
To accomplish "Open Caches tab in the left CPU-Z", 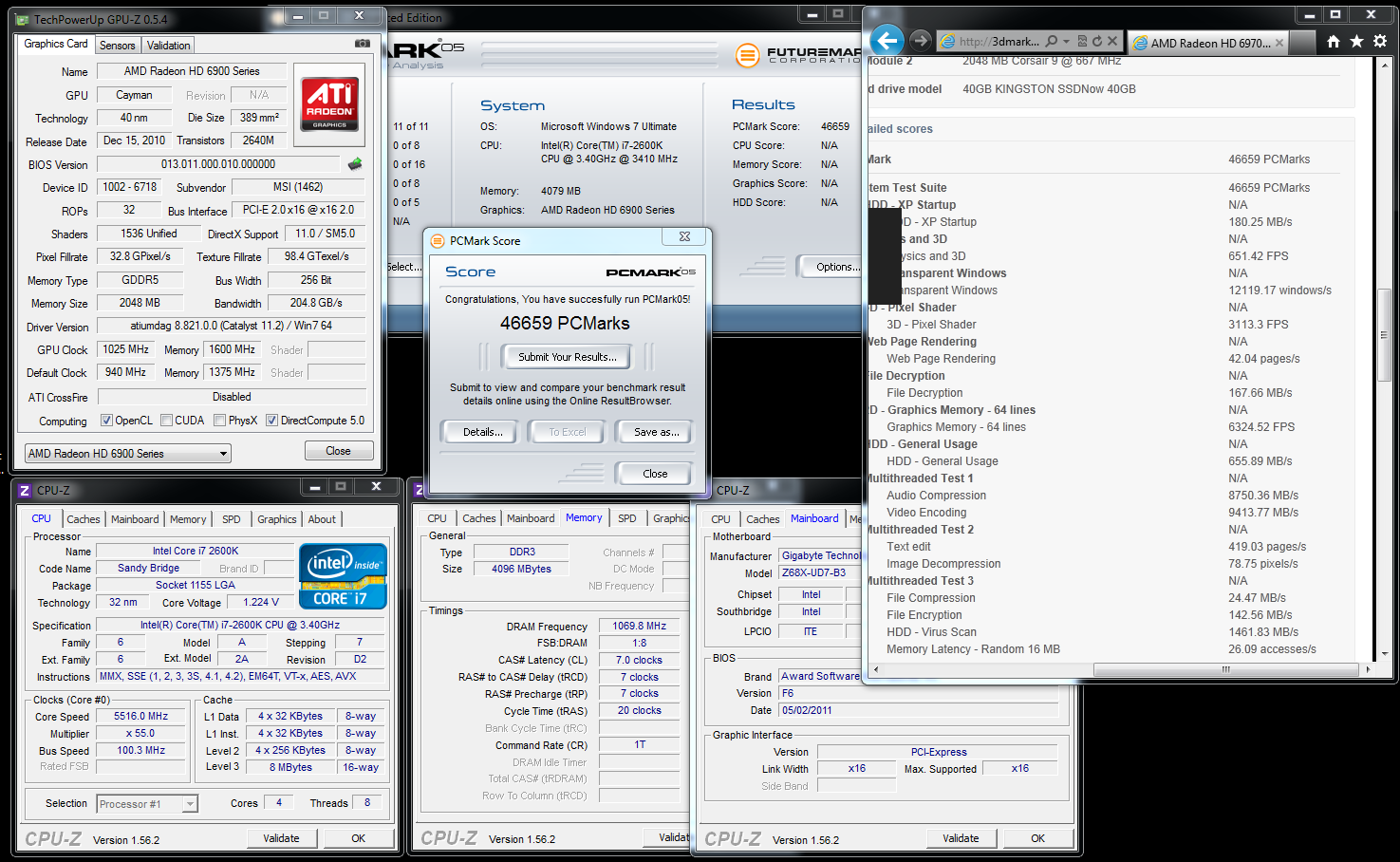I will 84,519.
